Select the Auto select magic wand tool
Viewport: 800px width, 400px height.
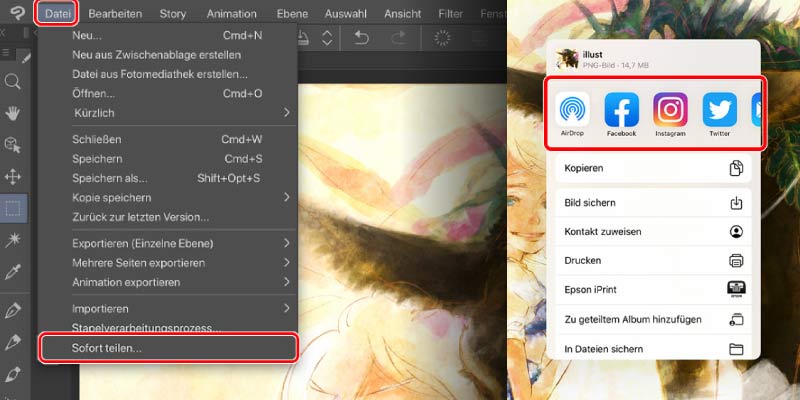point(14,240)
